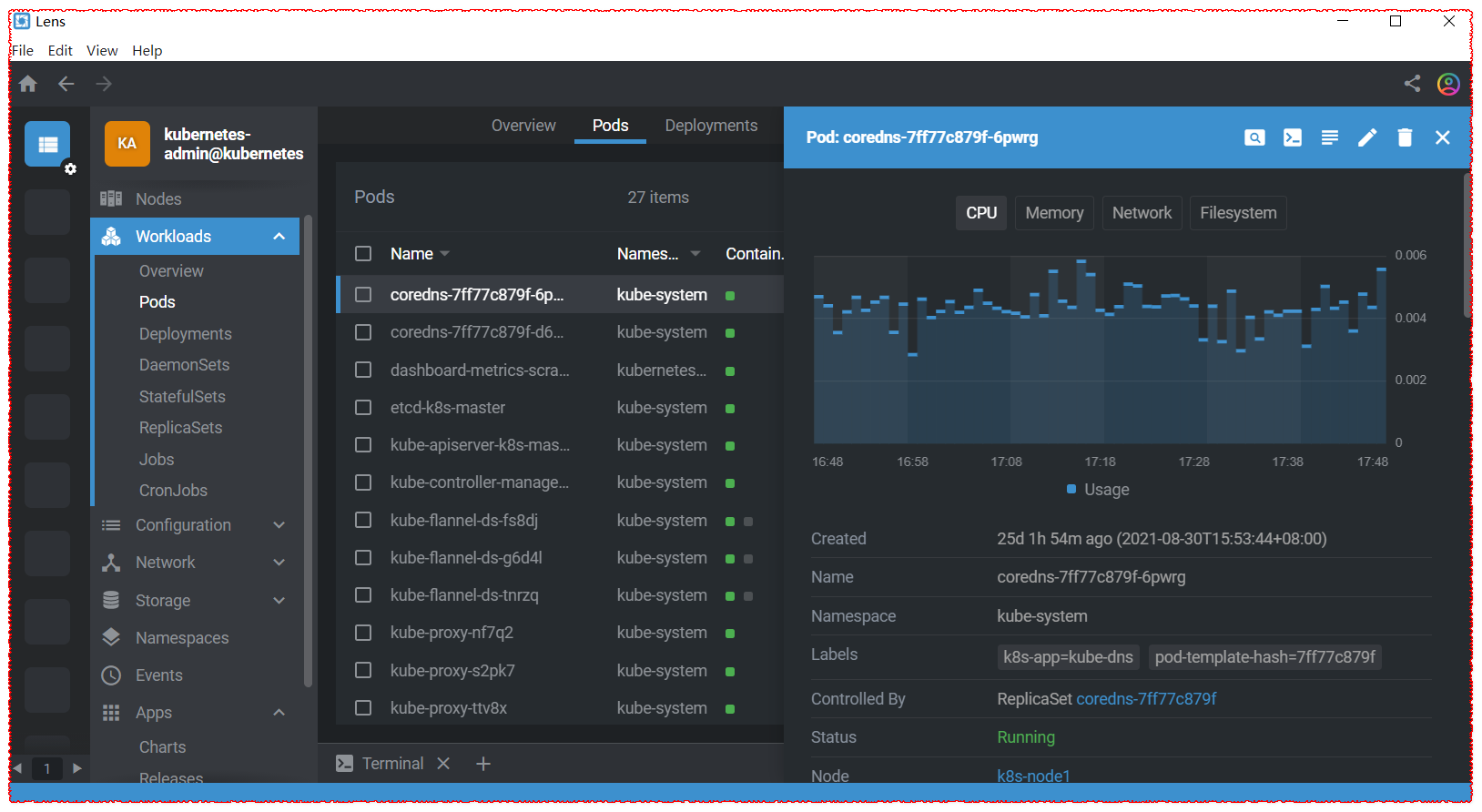Switch to the Deployments tab
1482x812 pixels.
coord(711,126)
